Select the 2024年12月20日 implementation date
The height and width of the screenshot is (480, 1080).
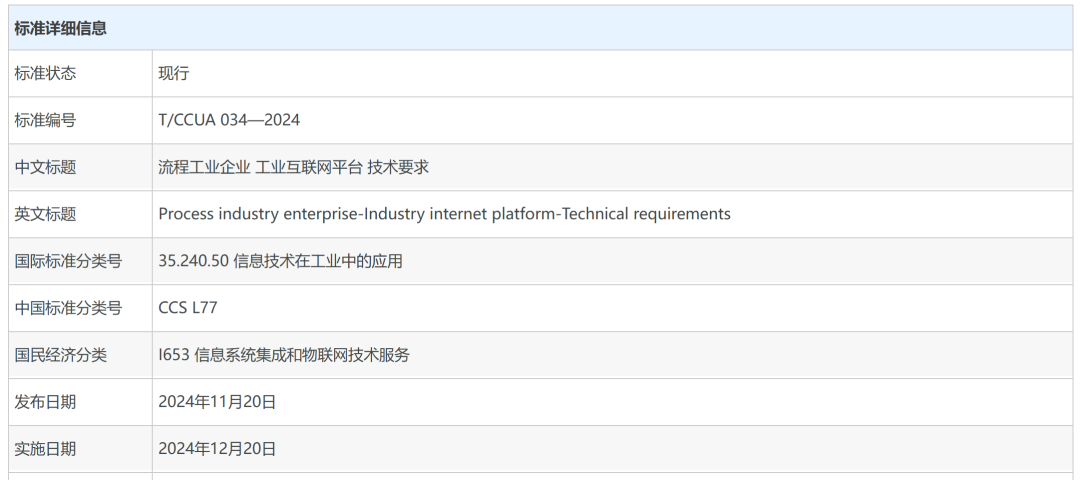(x=217, y=449)
